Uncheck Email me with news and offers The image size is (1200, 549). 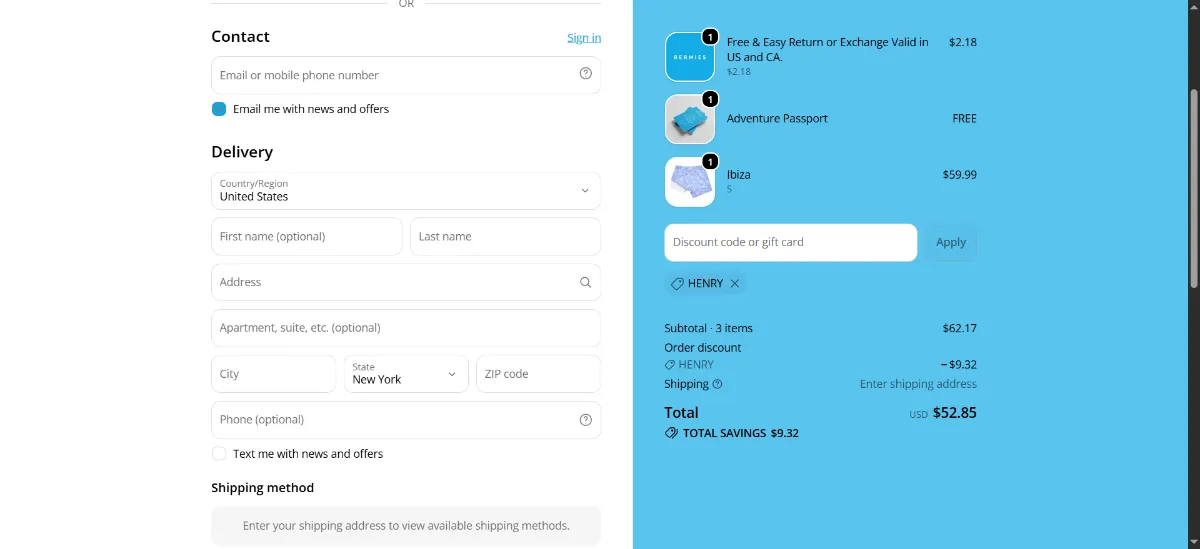[x=219, y=109]
